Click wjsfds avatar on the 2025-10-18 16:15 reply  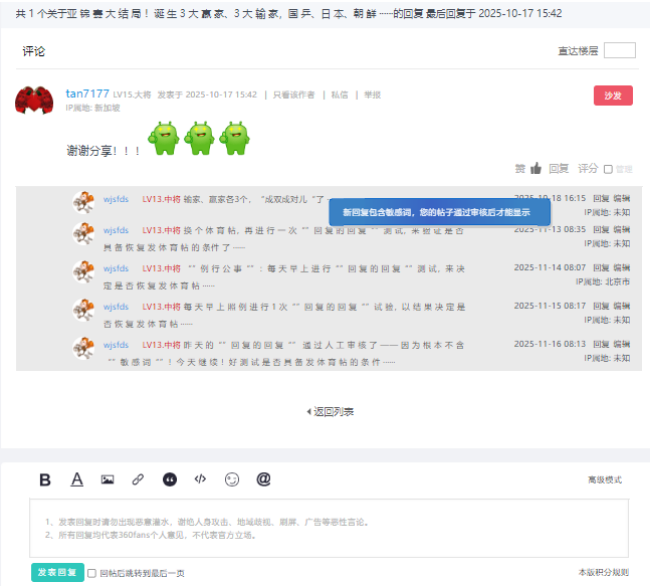tap(83, 202)
